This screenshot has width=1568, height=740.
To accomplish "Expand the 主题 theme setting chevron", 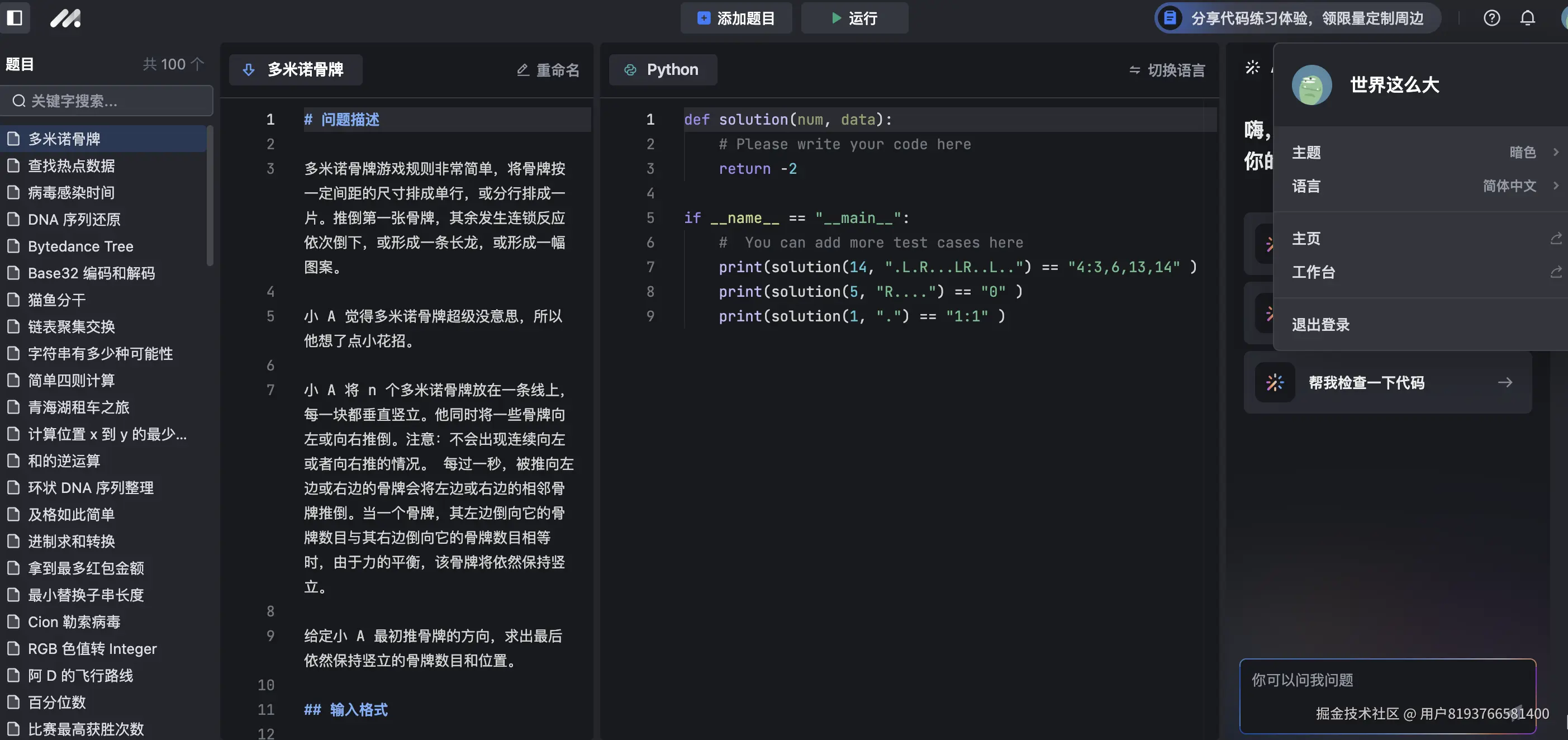I will (1557, 152).
